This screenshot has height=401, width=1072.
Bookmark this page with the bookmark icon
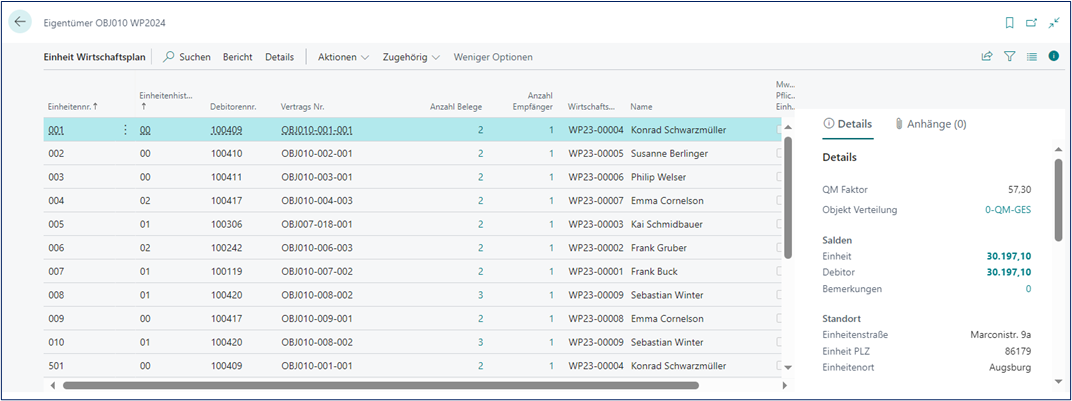[x=1009, y=22]
